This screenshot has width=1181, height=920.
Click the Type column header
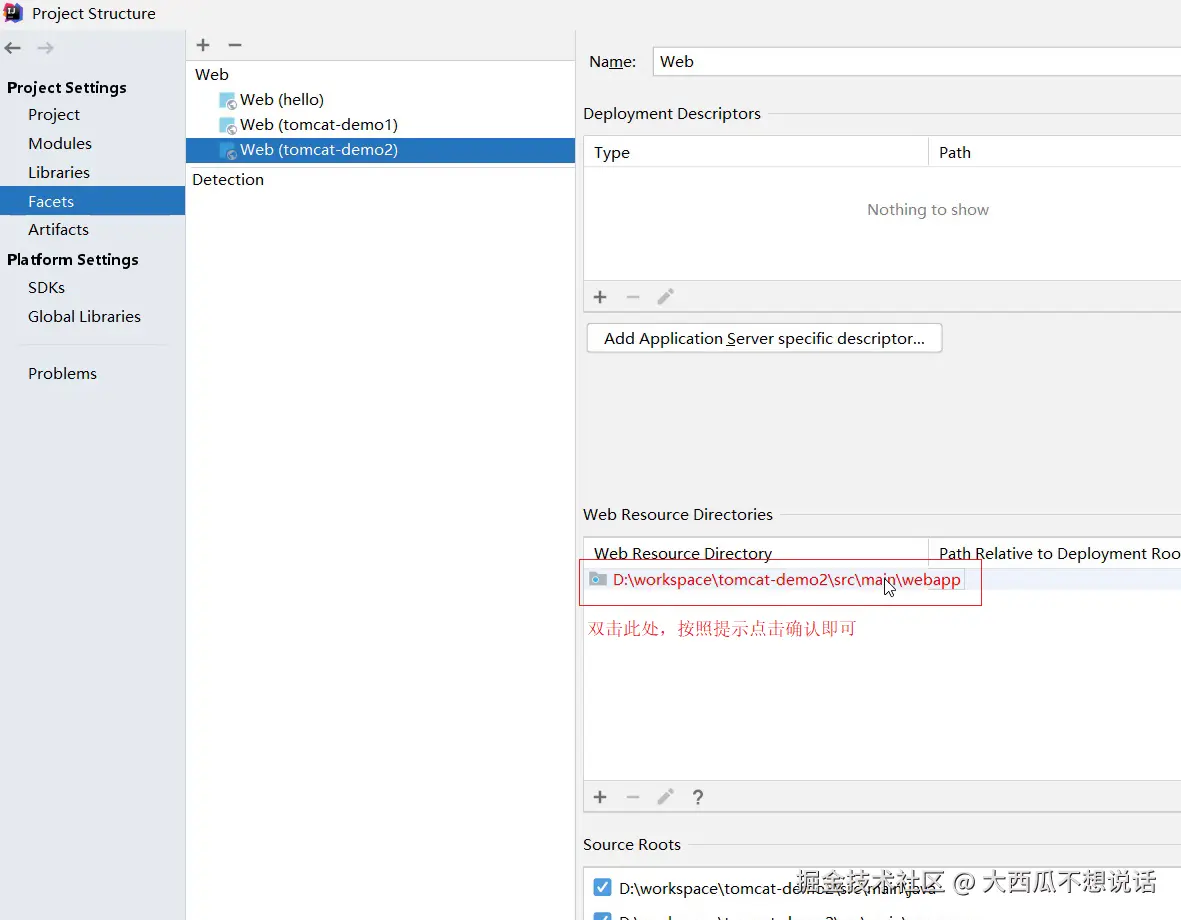pos(756,152)
